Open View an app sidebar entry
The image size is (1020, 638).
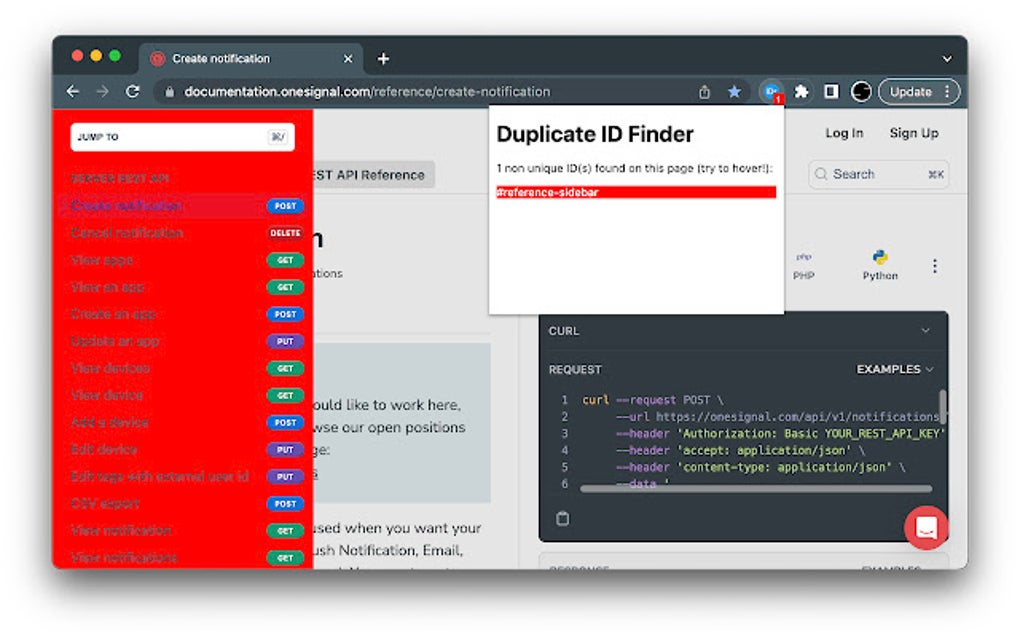[182, 287]
